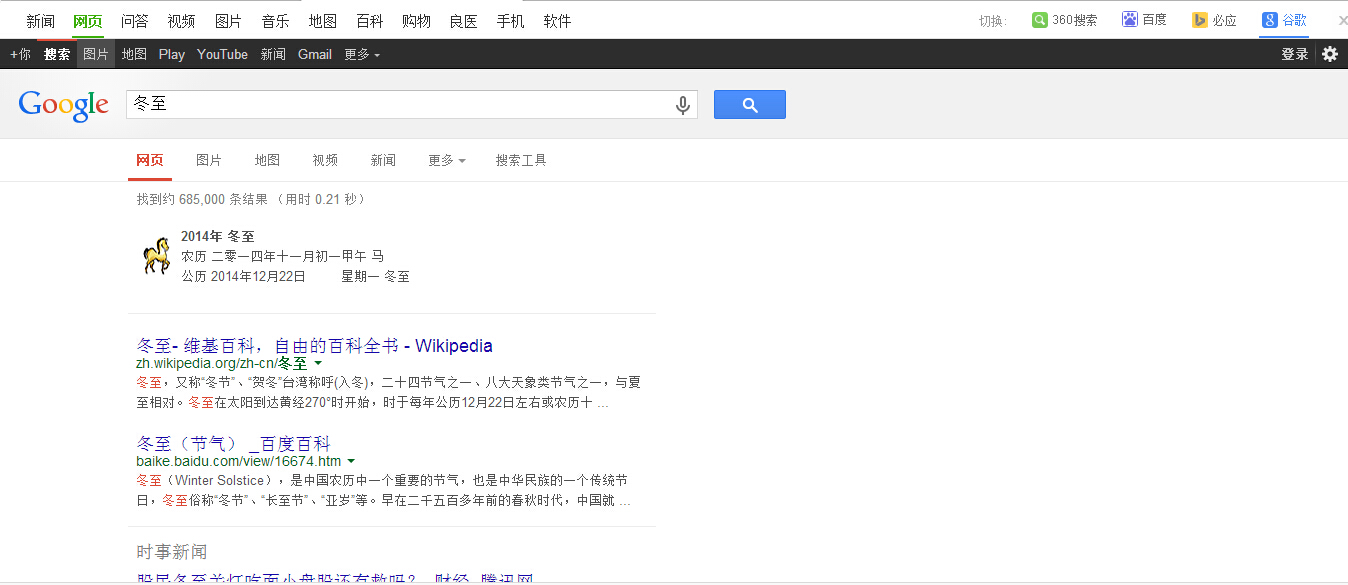Switch to 必应 search engine
This screenshot has width=1348, height=585.
pyautogui.click(x=1214, y=20)
